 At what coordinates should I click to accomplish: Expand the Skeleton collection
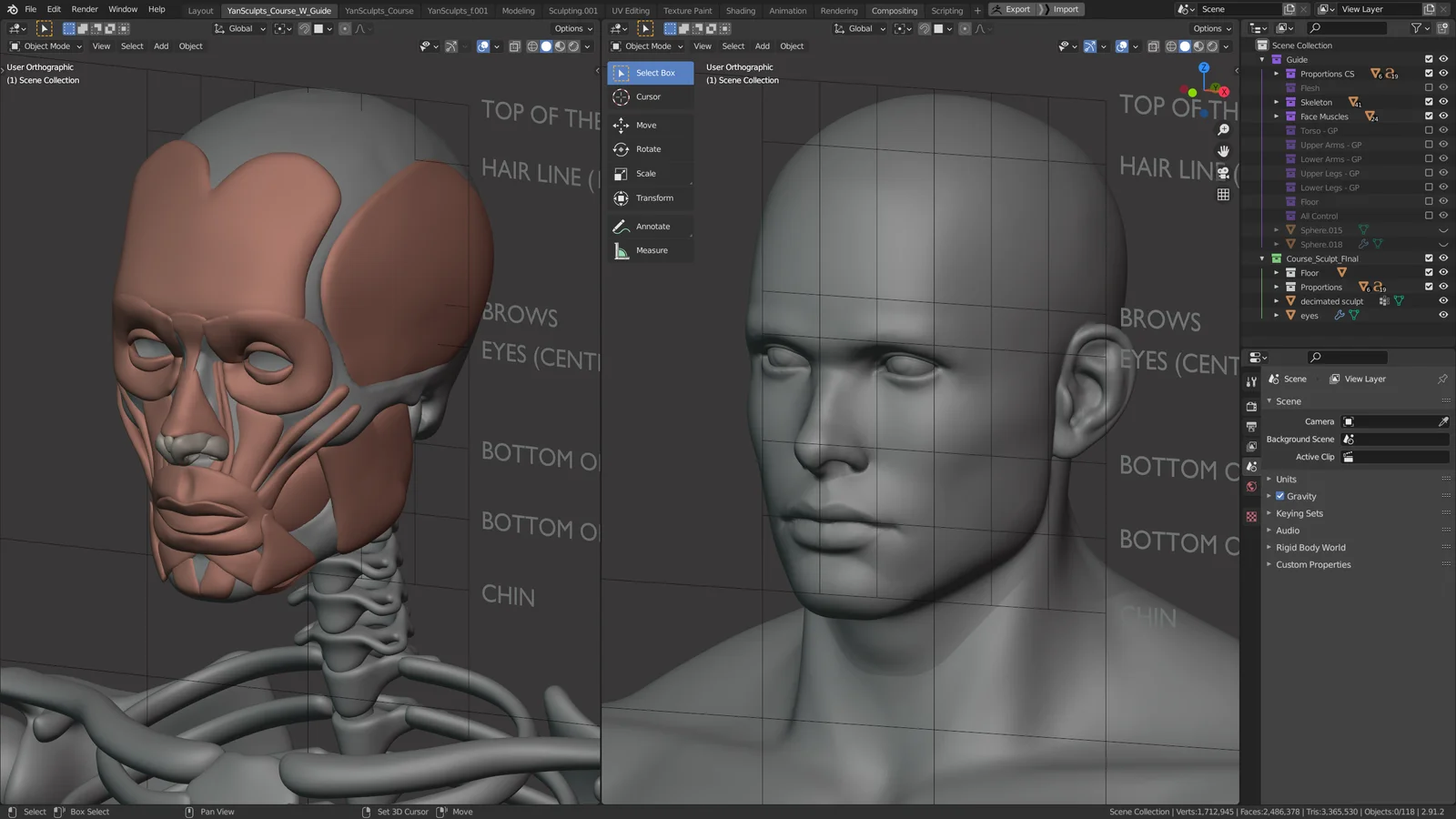pos(1278,102)
